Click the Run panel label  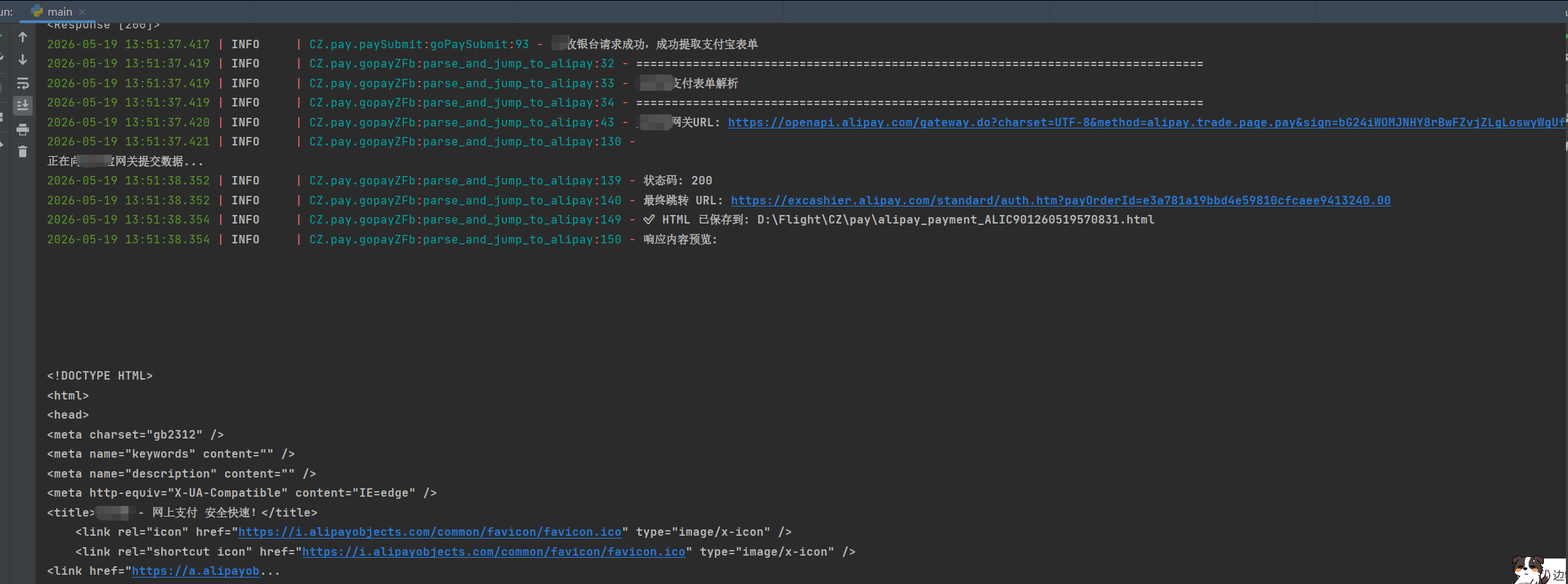coord(6,11)
